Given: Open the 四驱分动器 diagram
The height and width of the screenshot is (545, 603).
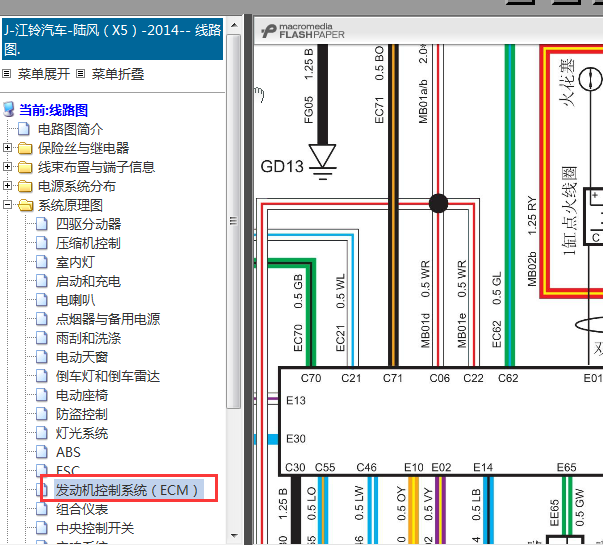Looking at the screenshot, I should coord(88,224).
